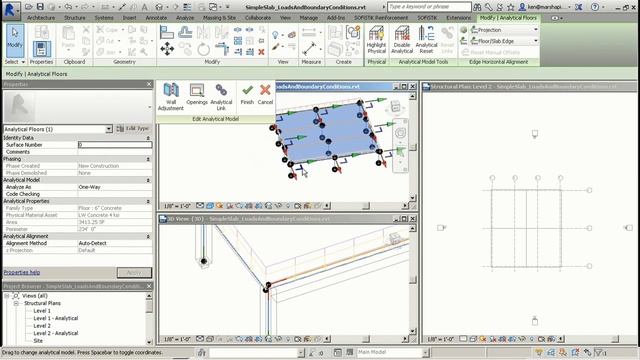Open the Structure ribbon tab

click(75, 18)
